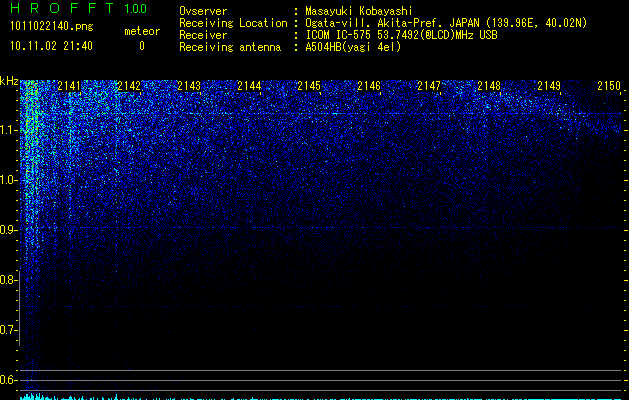This screenshot has height=400, width=629.
Task: Click the 'Receiving antenna' label
Action: coord(230,47)
